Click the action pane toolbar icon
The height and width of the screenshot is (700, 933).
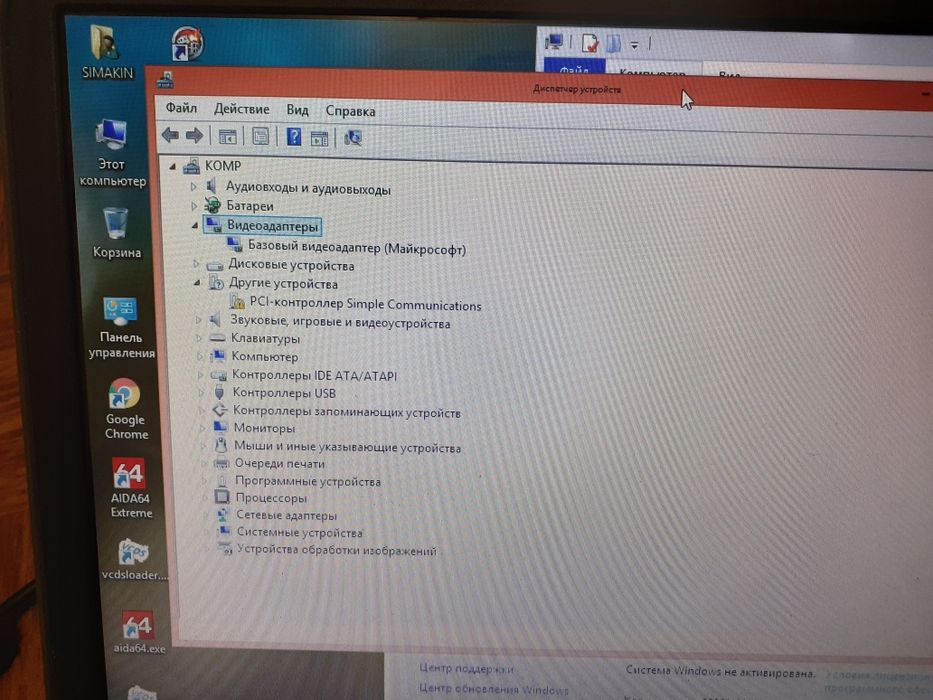coord(320,138)
